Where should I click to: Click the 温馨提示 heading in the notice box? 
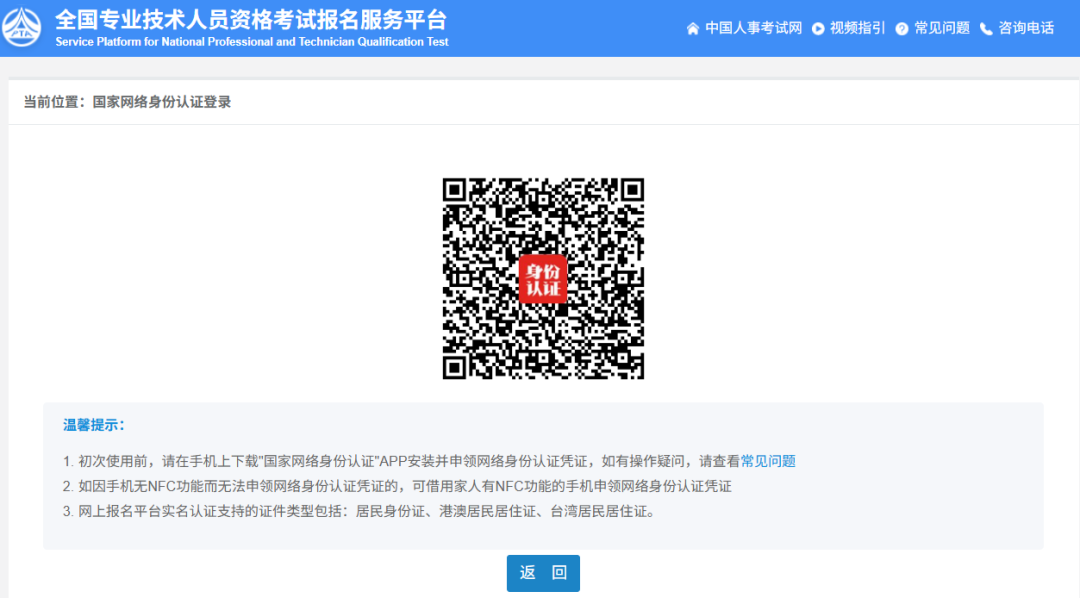92,425
